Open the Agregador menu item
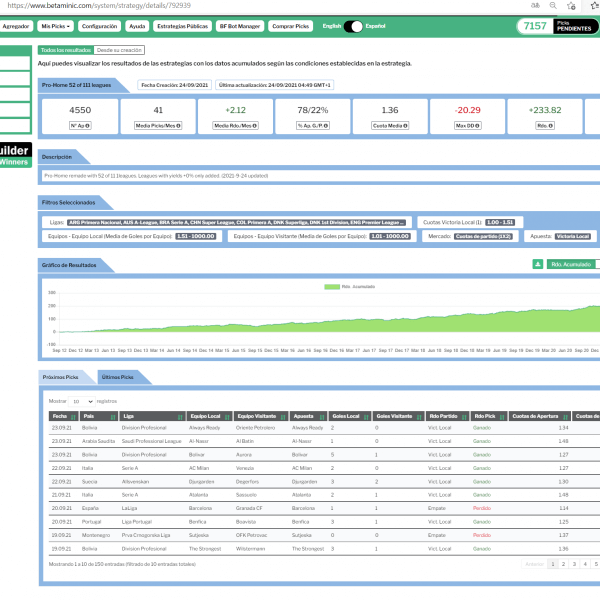 coord(15,26)
